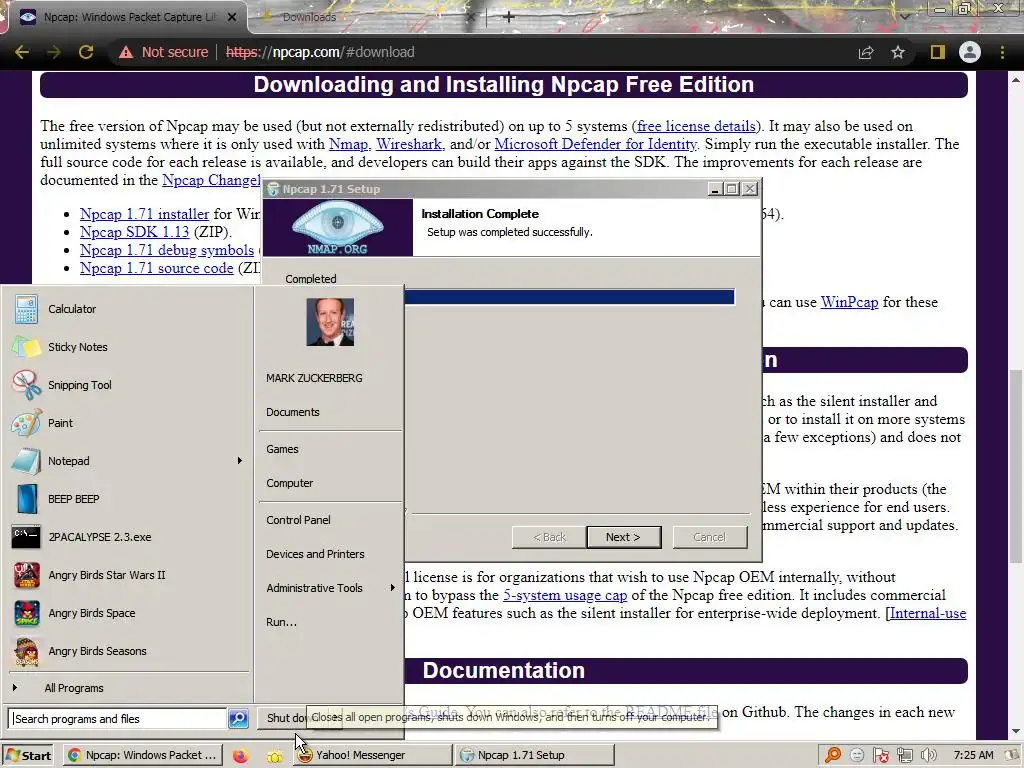Open MARK ZUCKERBERG user folder
The height and width of the screenshot is (768, 1024).
click(x=314, y=378)
